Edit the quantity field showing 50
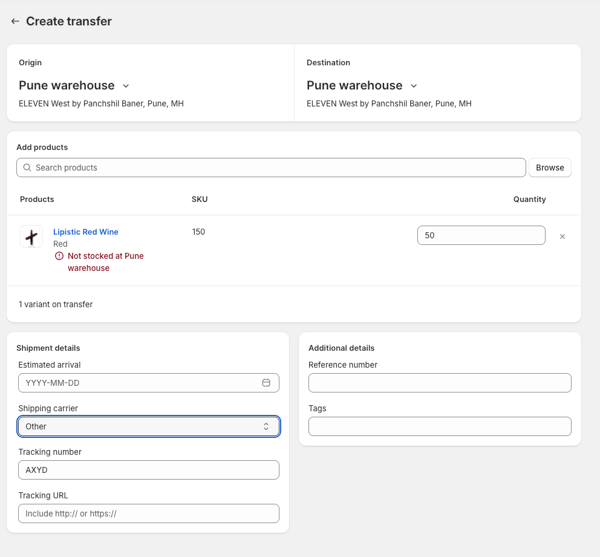 (x=481, y=235)
